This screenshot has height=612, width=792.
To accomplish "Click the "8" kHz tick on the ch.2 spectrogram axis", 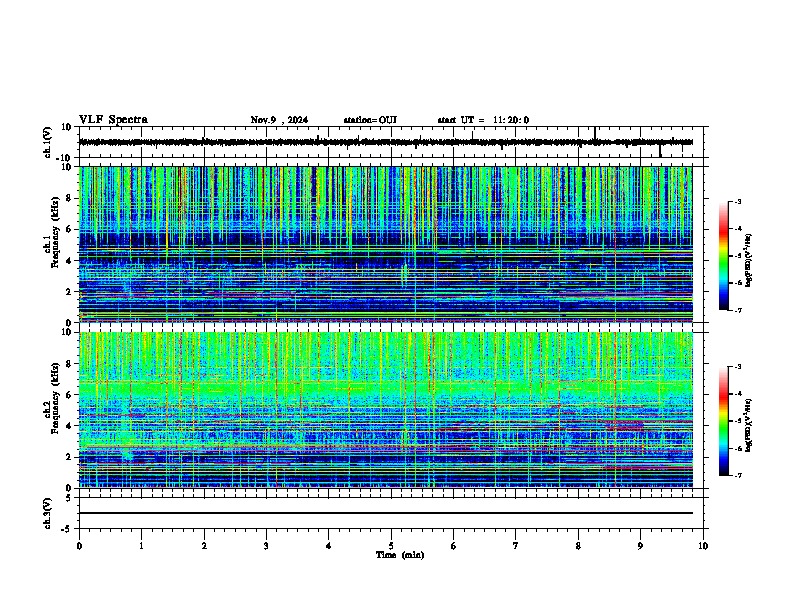I will (x=70, y=364).
